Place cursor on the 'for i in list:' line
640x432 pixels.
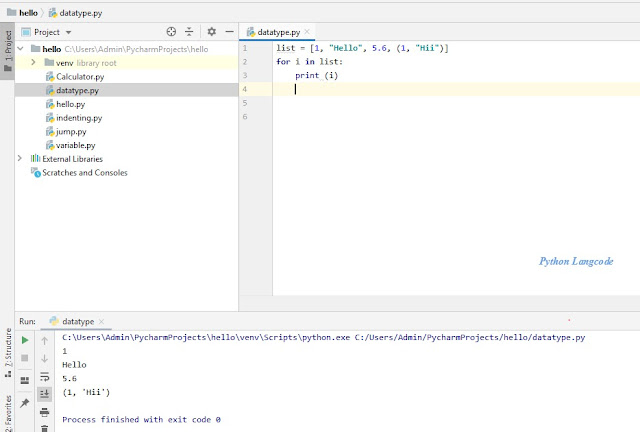point(309,62)
